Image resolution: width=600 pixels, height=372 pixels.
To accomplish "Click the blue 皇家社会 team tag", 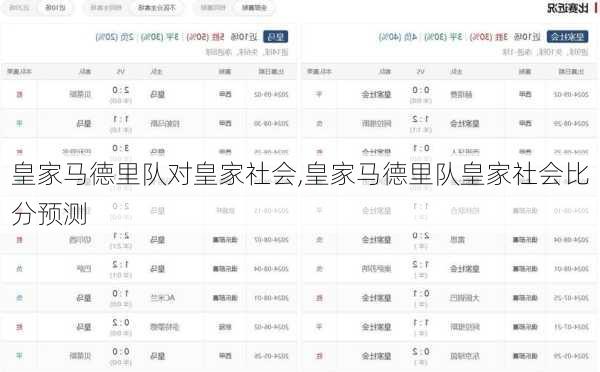I will pyautogui.click(x=567, y=37).
